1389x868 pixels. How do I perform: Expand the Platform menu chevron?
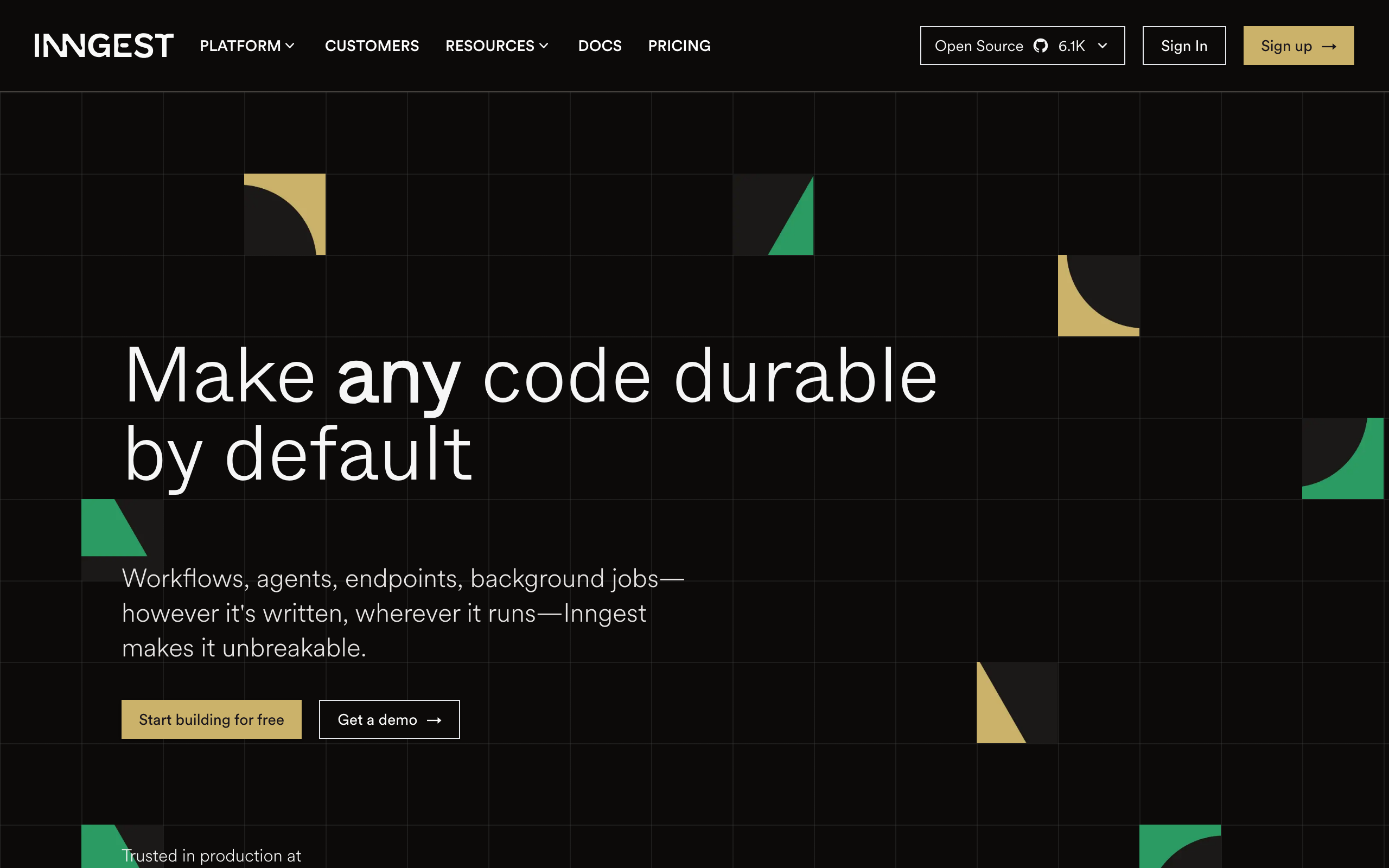290,46
